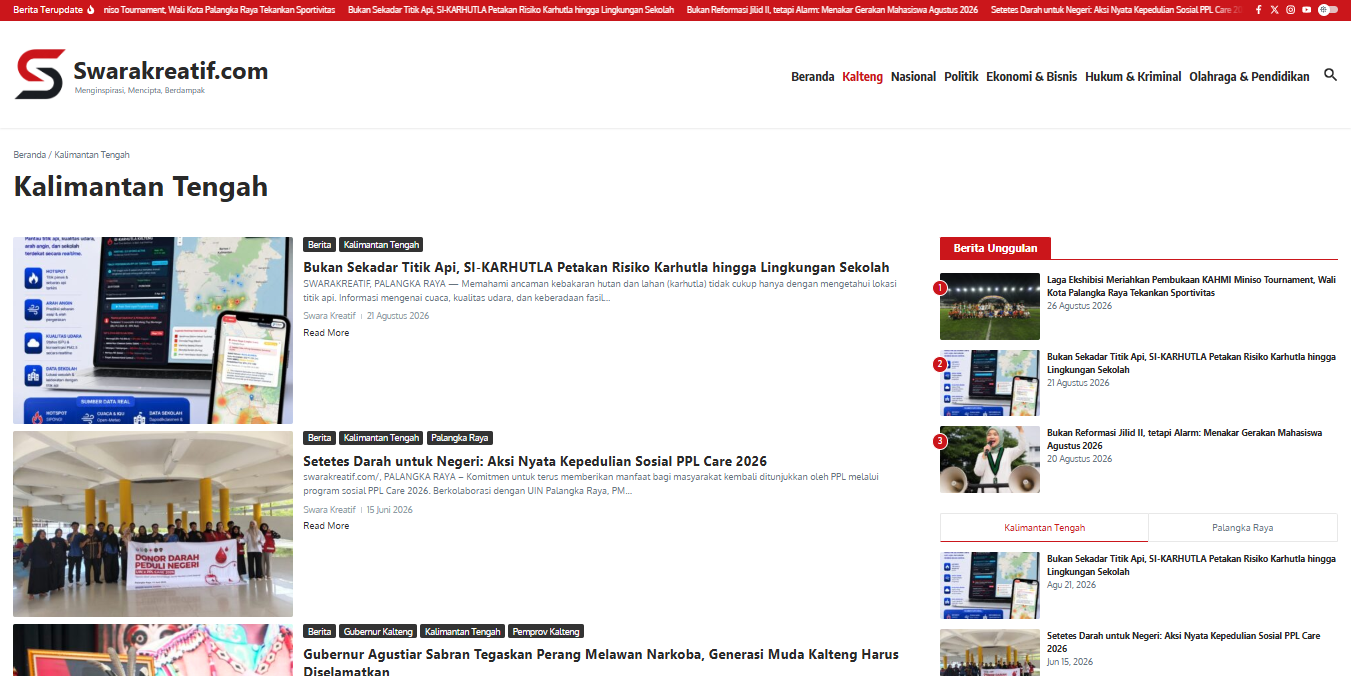Screen dimensions: 1351x676
Task: Click the Berita Terupdate label
Action: point(48,9)
